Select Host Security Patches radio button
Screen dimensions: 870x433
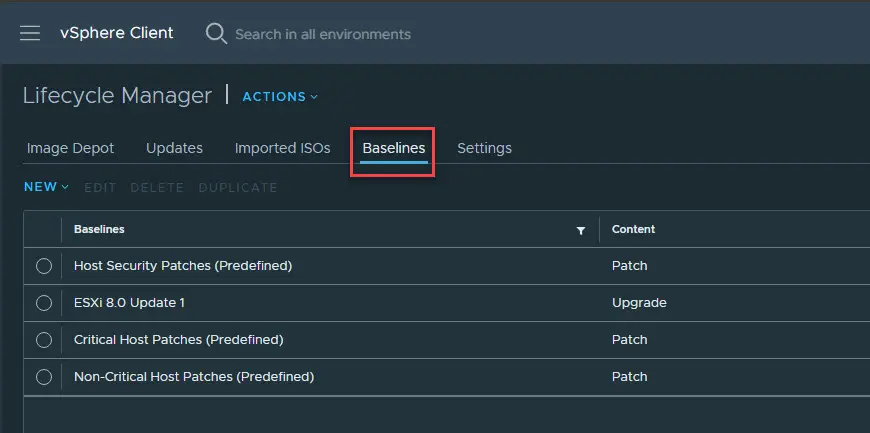pyautogui.click(x=43, y=266)
